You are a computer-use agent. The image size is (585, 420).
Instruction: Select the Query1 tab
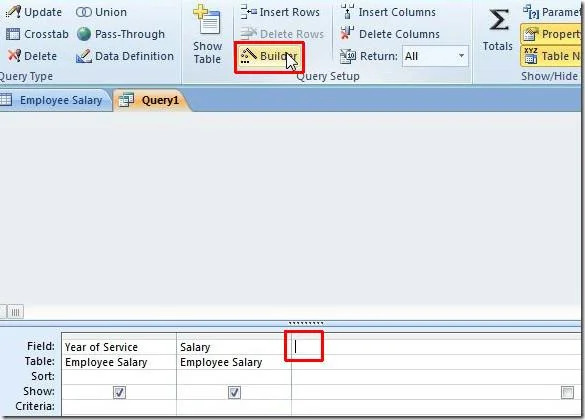150,100
